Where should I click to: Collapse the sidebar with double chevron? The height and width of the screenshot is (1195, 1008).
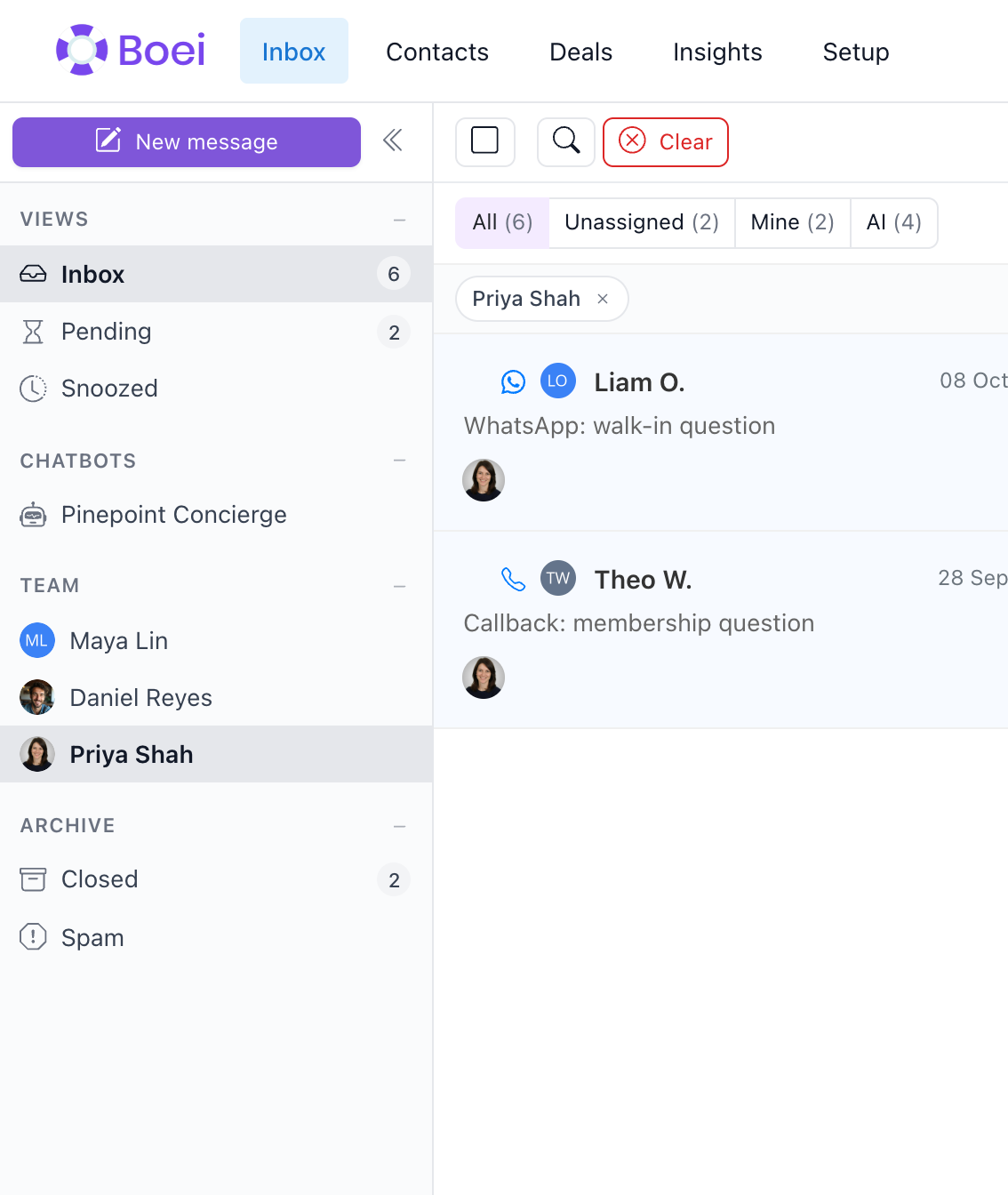click(x=393, y=140)
